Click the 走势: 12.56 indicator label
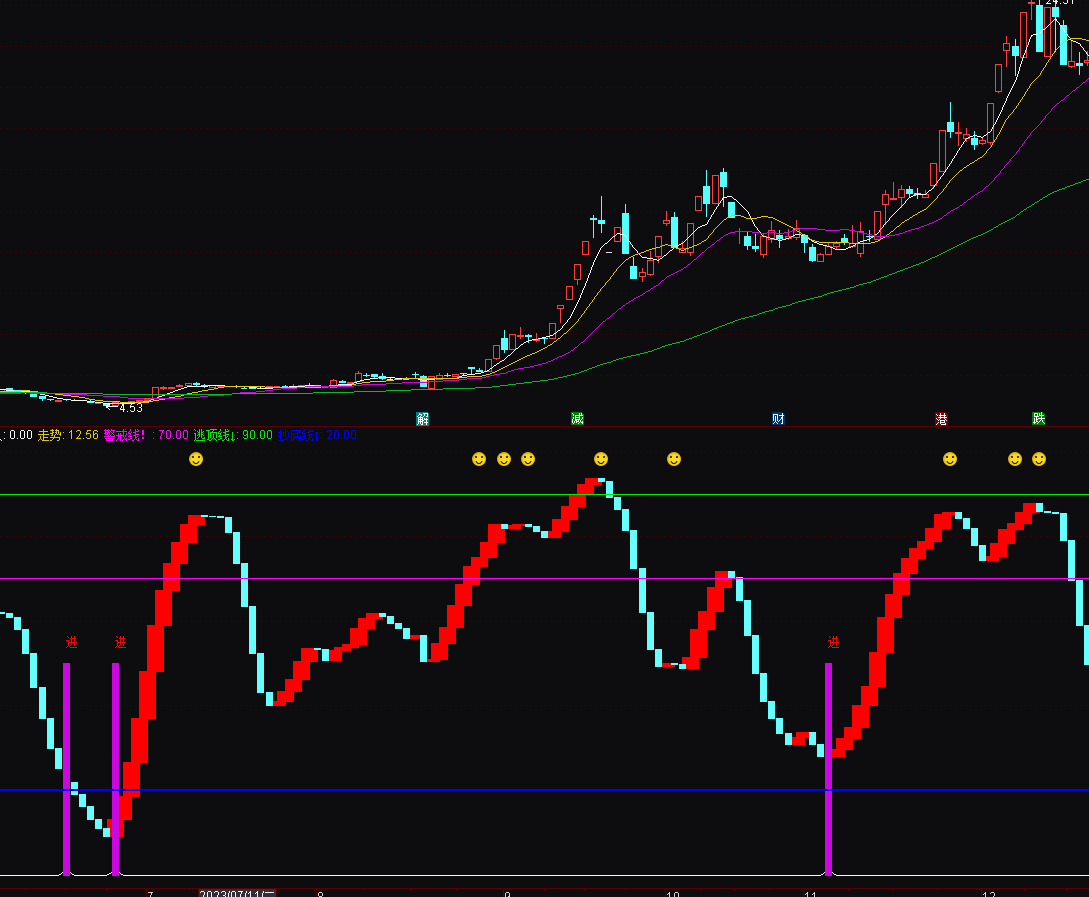The height and width of the screenshot is (897, 1089). pyautogui.click(x=68, y=435)
